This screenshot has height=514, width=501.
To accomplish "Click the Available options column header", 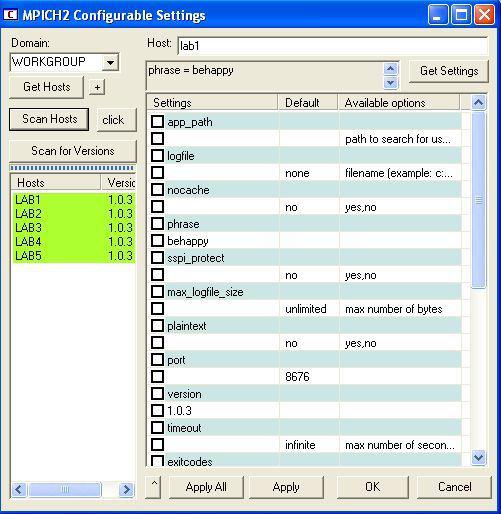I will 399,103.
